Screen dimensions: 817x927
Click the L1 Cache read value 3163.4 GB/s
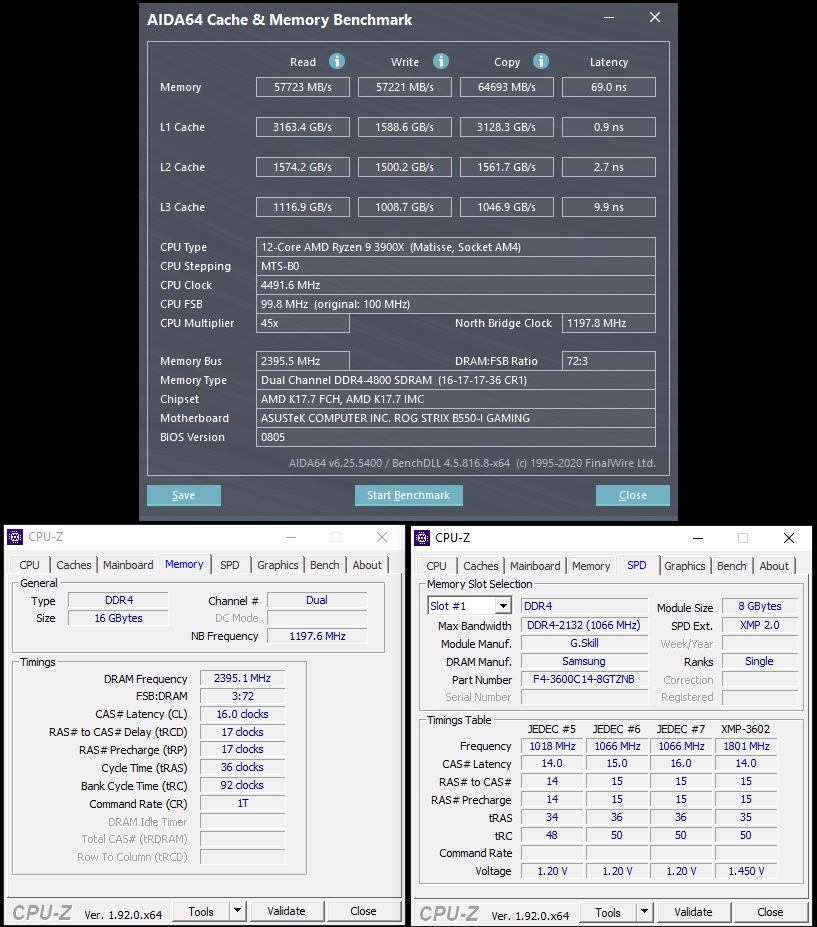[303, 127]
